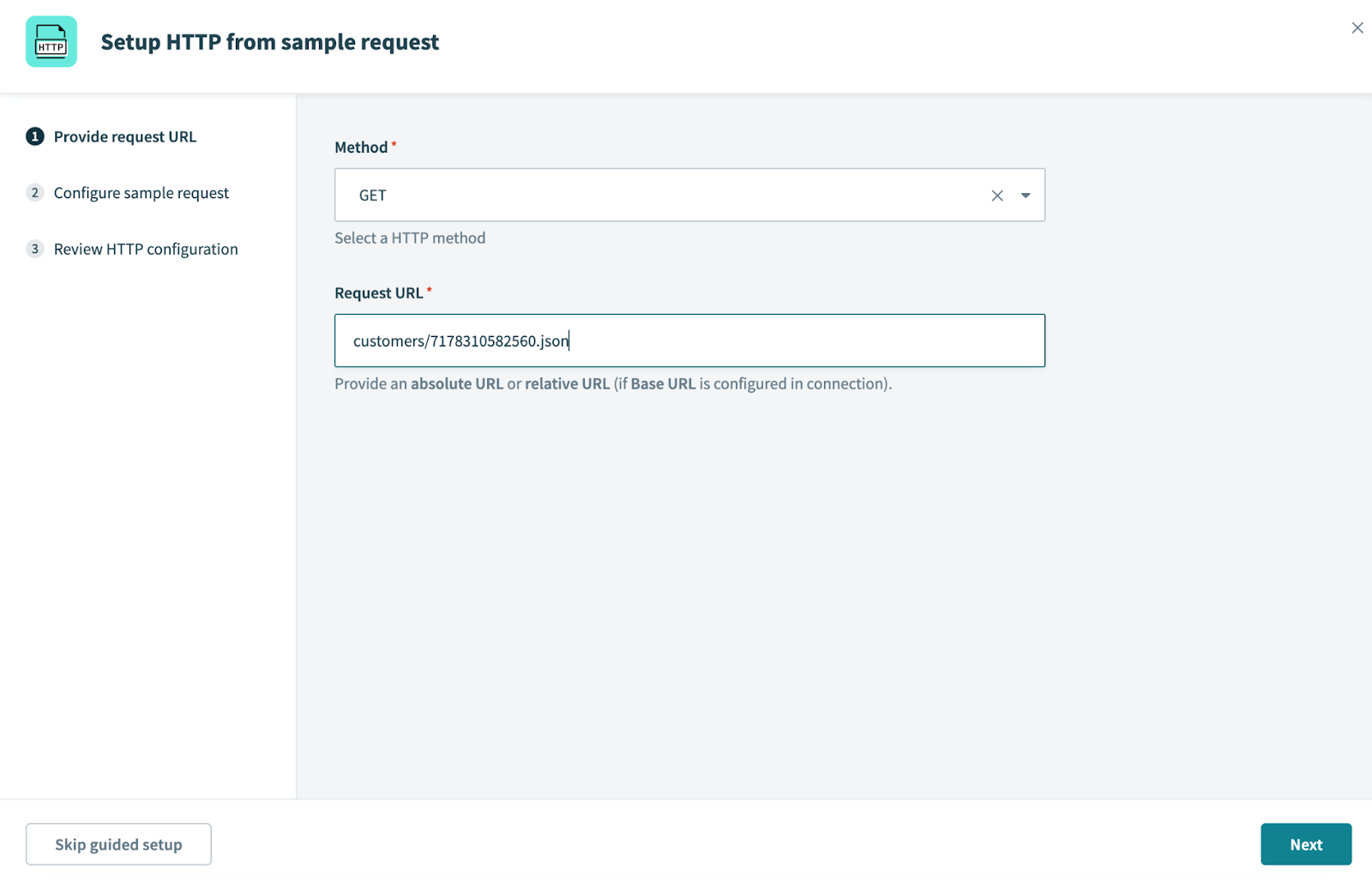Click the Select a HTTP method hint

[x=410, y=238]
